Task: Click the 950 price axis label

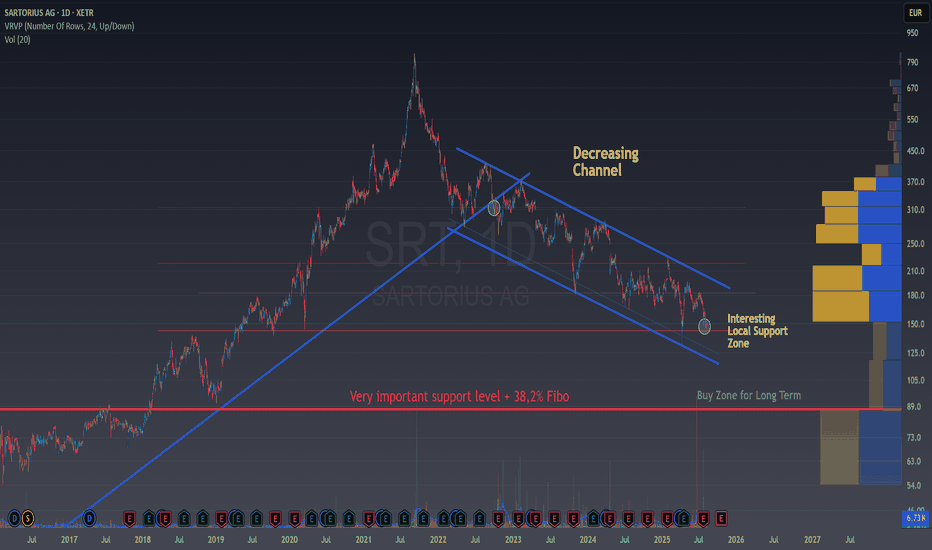Action: point(912,33)
